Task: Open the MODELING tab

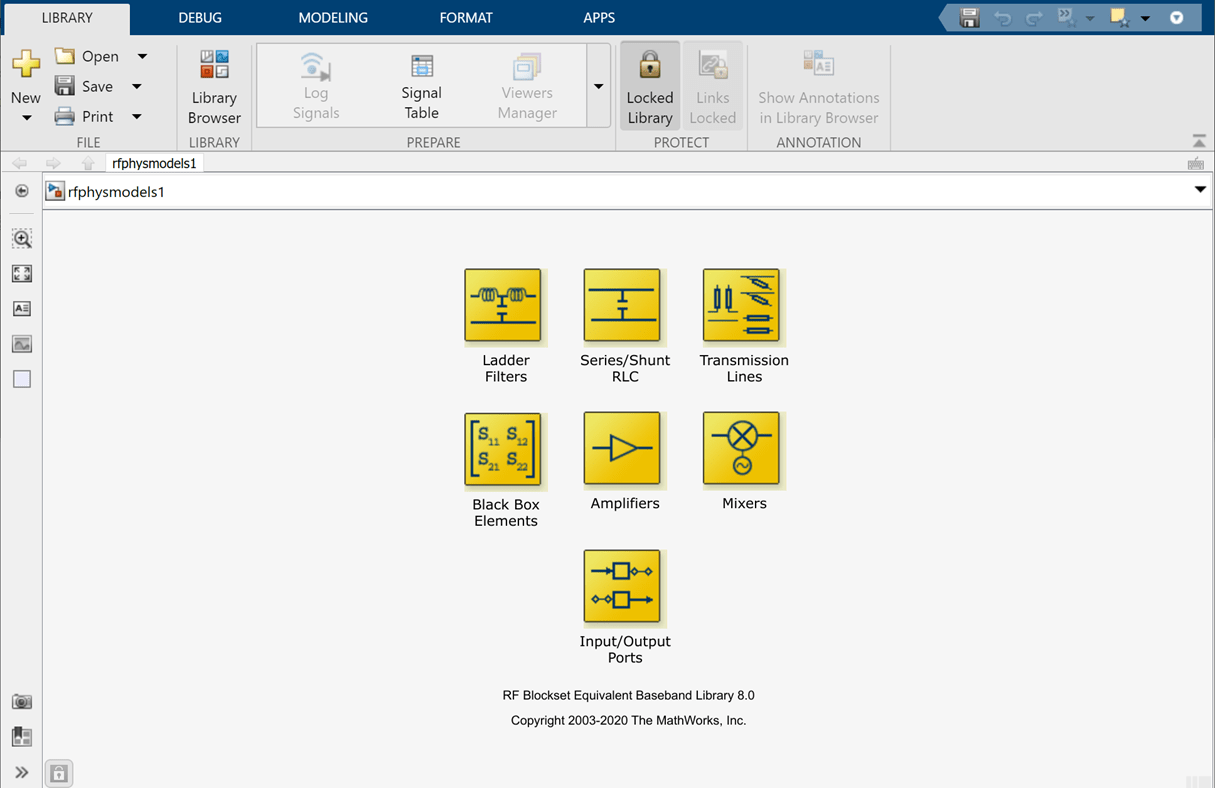Action: pyautogui.click(x=332, y=17)
